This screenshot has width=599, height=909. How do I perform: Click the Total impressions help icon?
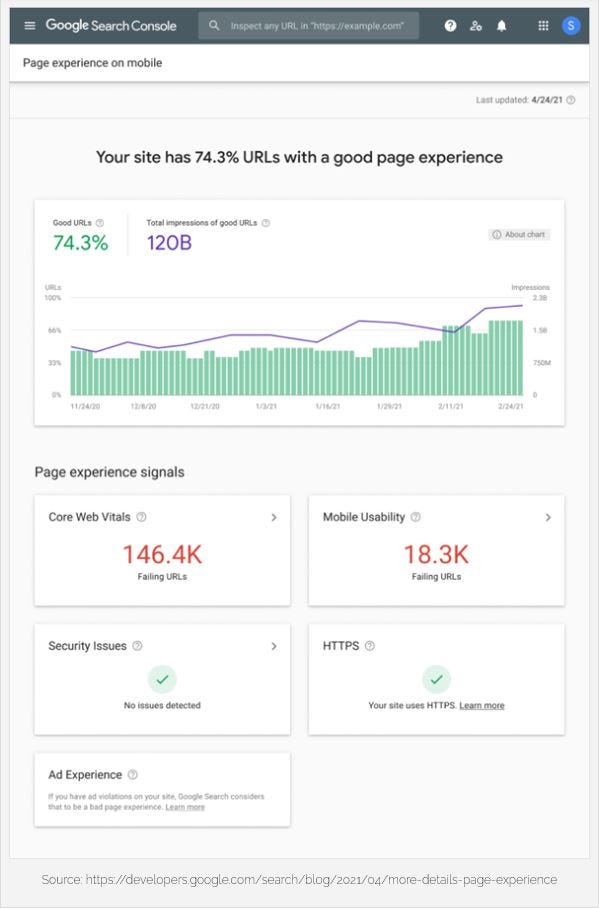[266, 223]
